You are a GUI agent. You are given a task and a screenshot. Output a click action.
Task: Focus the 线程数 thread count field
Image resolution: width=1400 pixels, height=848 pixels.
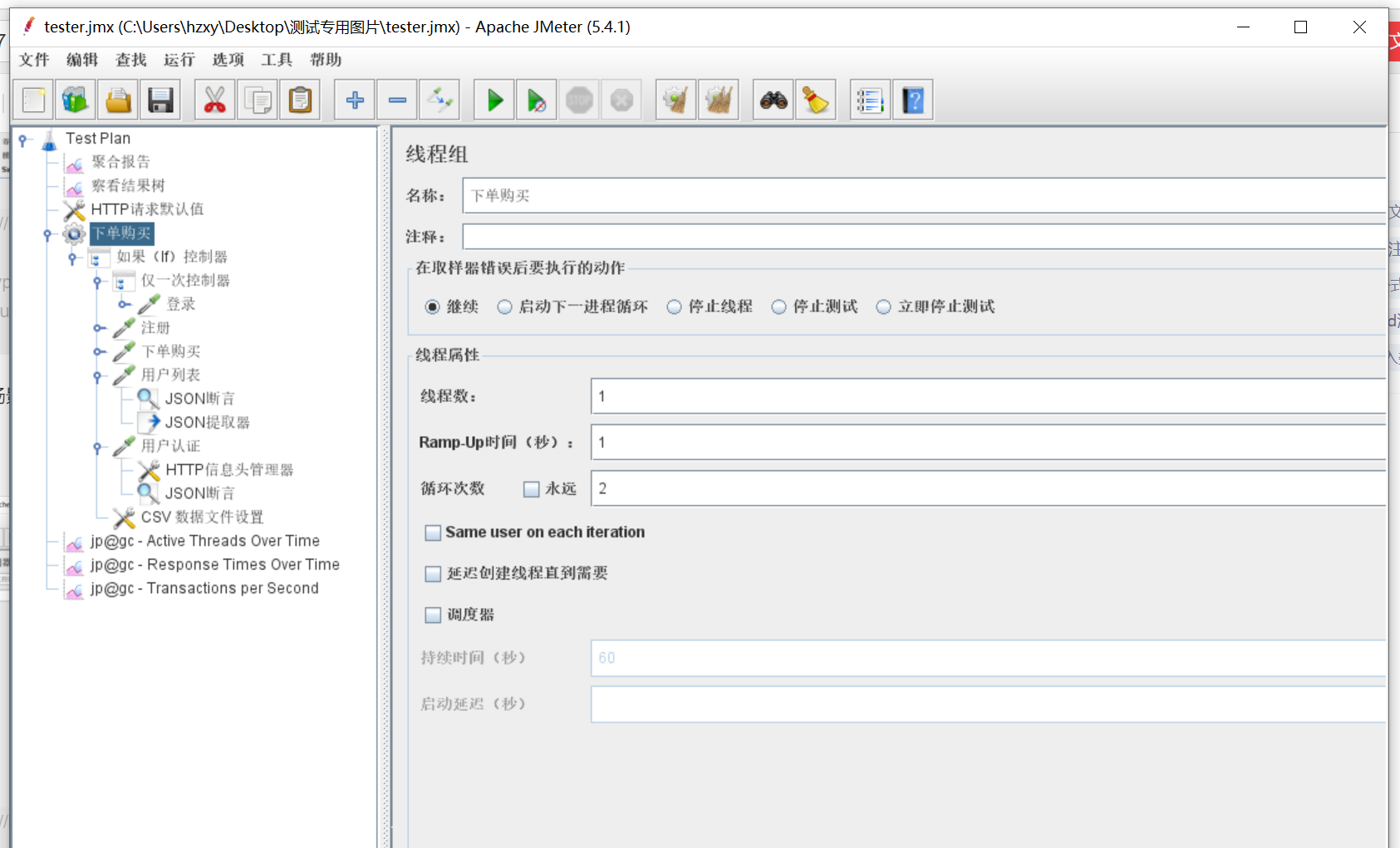(989, 396)
